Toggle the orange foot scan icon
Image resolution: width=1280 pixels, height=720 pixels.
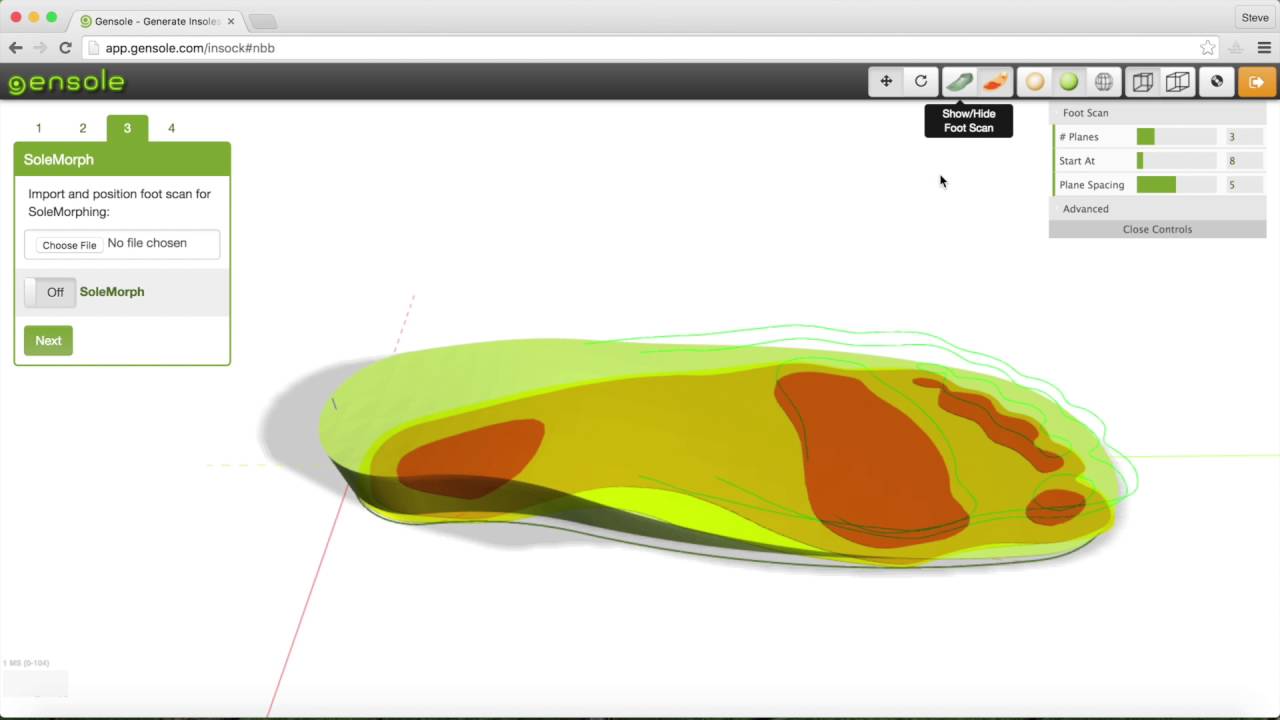[995, 82]
